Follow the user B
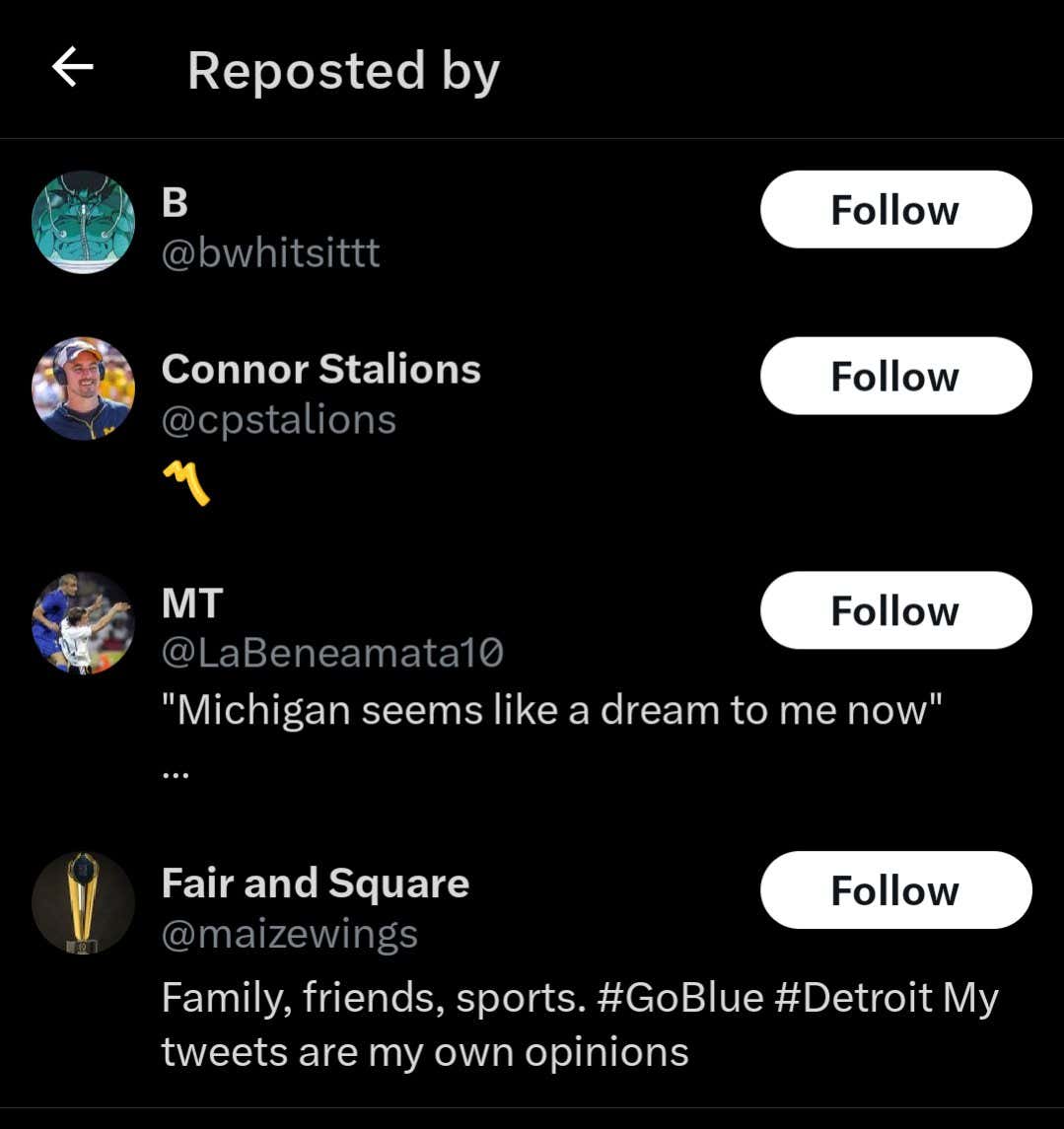Image resolution: width=1064 pixels, height=1129 pixels. click(895, 209)
